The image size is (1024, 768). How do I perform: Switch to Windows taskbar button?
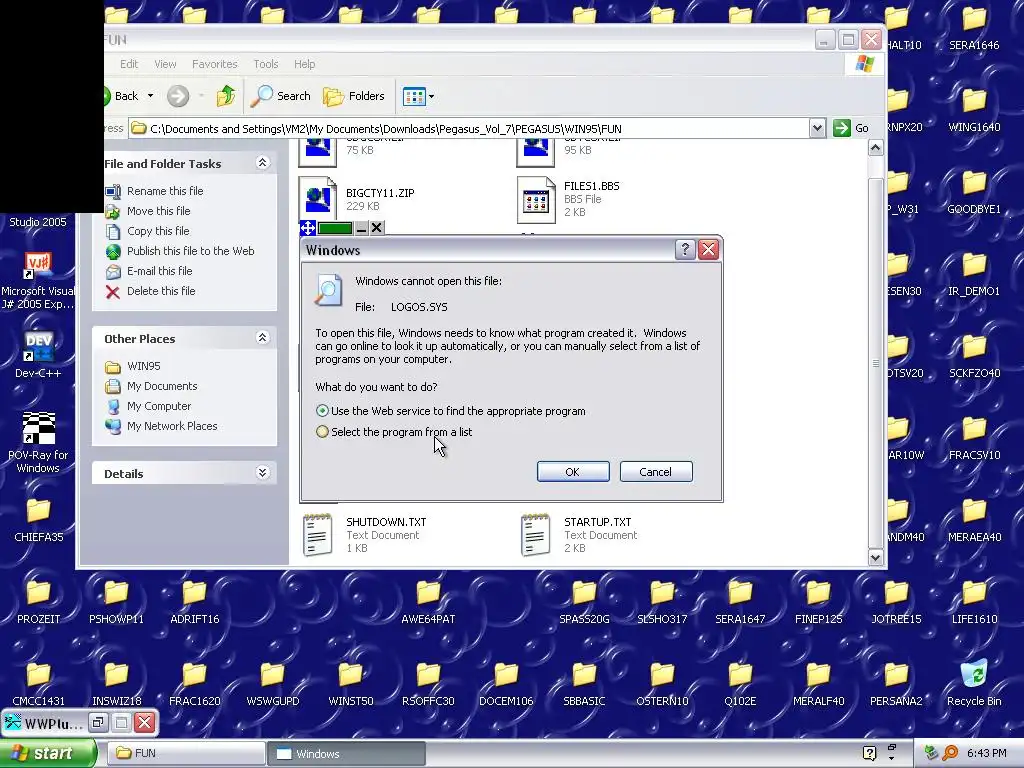tap(346, 753)
